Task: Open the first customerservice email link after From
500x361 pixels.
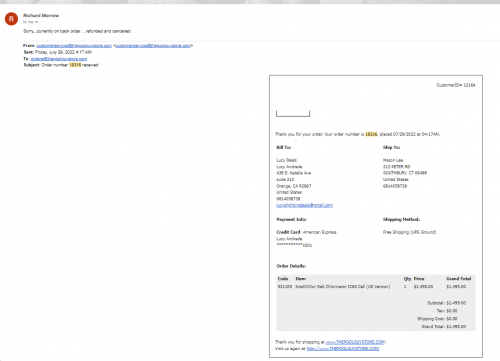Action: (x=74, y=46)
